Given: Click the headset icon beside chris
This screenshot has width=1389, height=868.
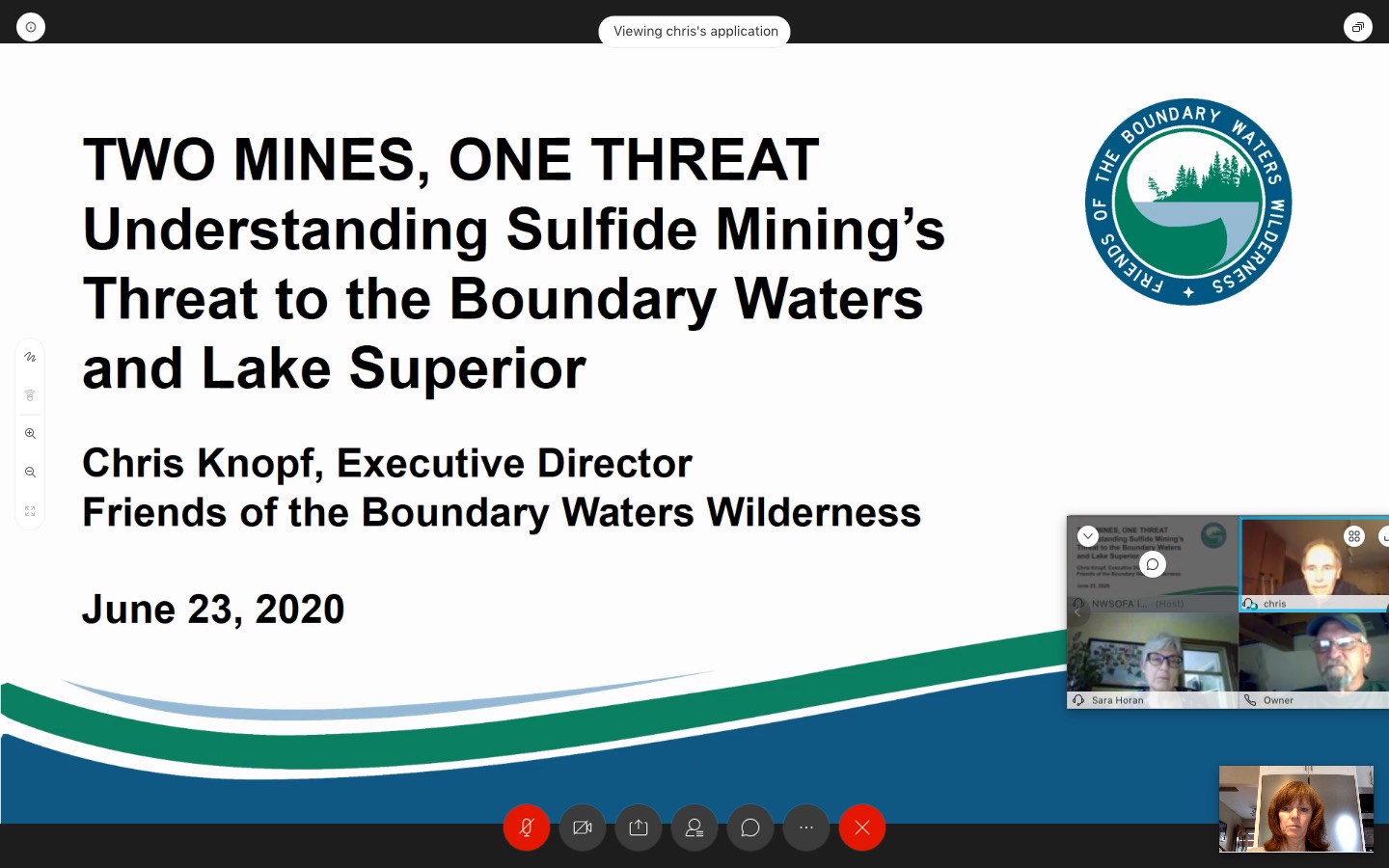Looking at the screenshot, I should click(x=1250, y=604).
